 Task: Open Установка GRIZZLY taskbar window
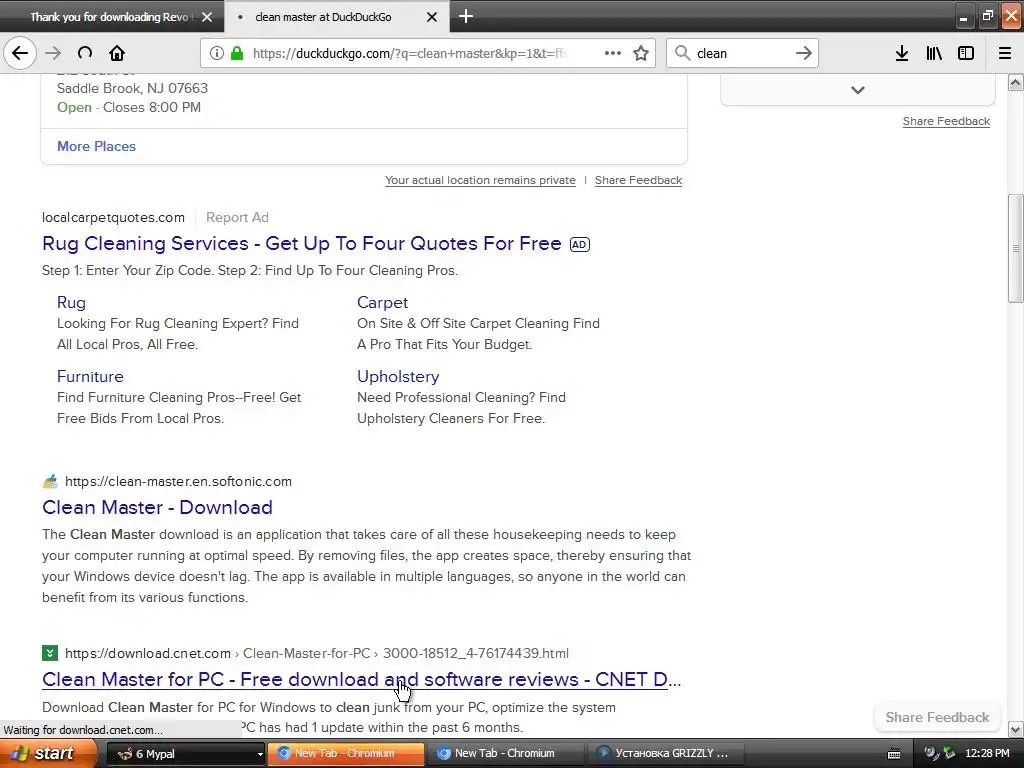point(665,754)
